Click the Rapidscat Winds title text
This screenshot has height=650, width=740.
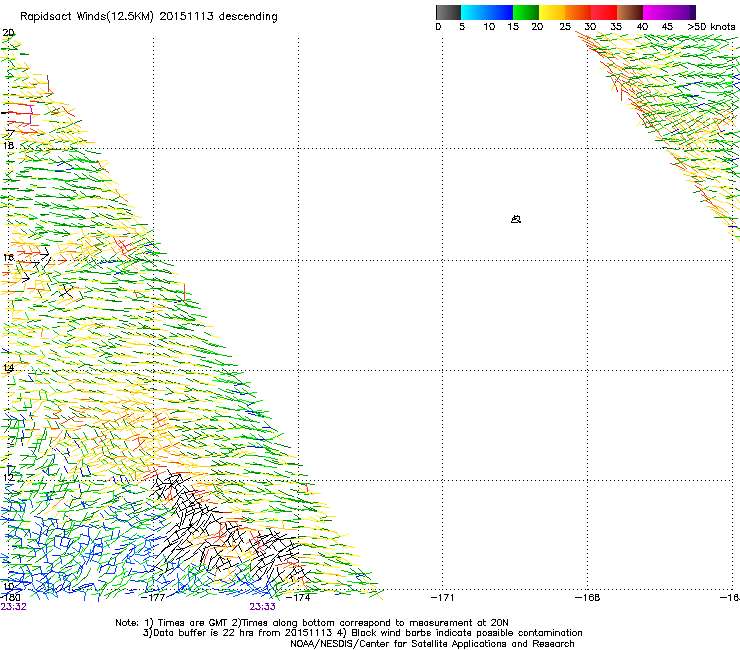click(149, 17)
